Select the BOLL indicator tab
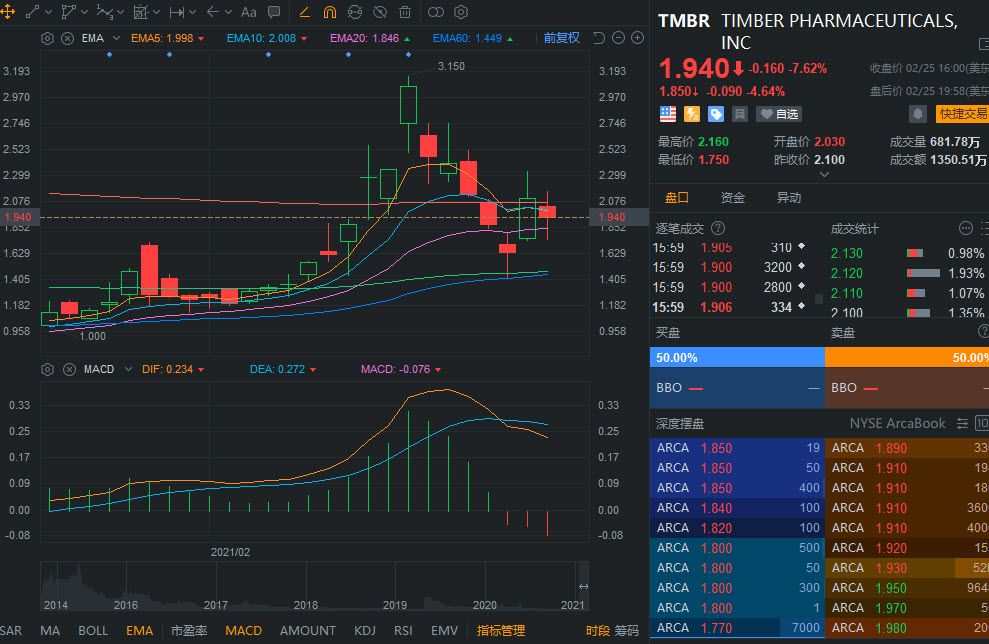The image size is (989, 644). point(93,631)
